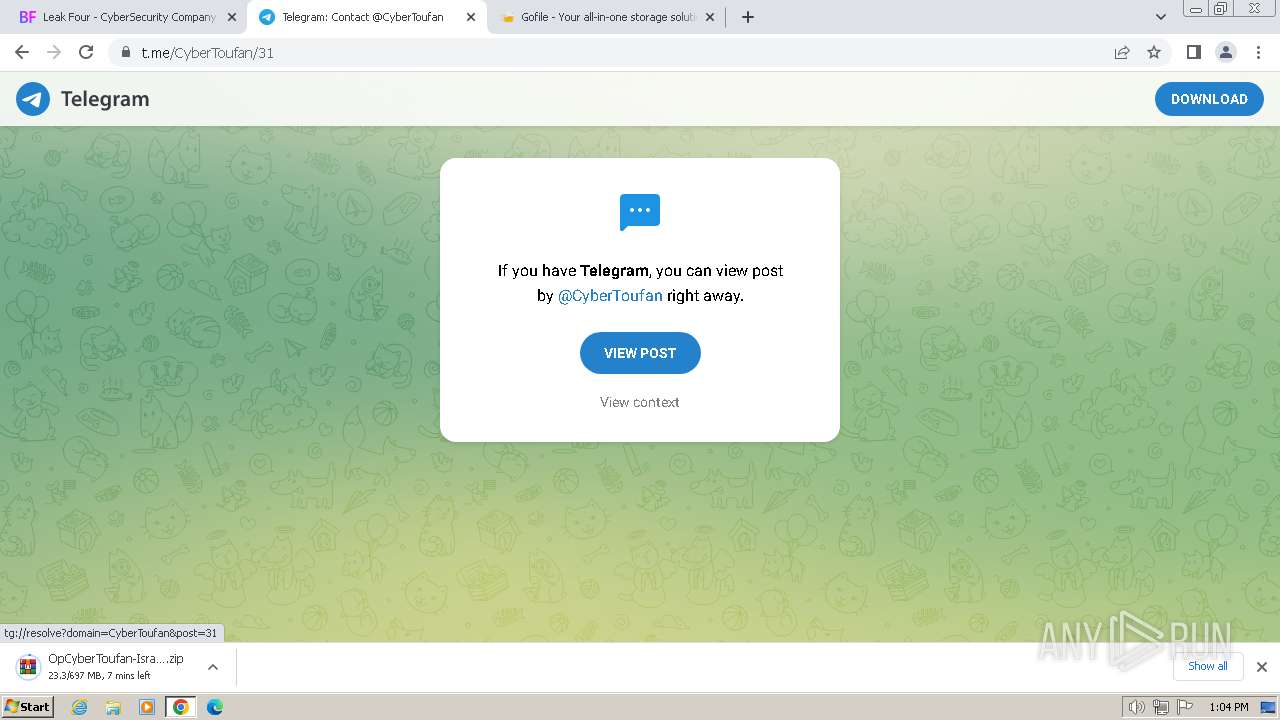
Task: Switch to Telegram Contact @CyberToufan tab
Action: click(x=367, y=17)
